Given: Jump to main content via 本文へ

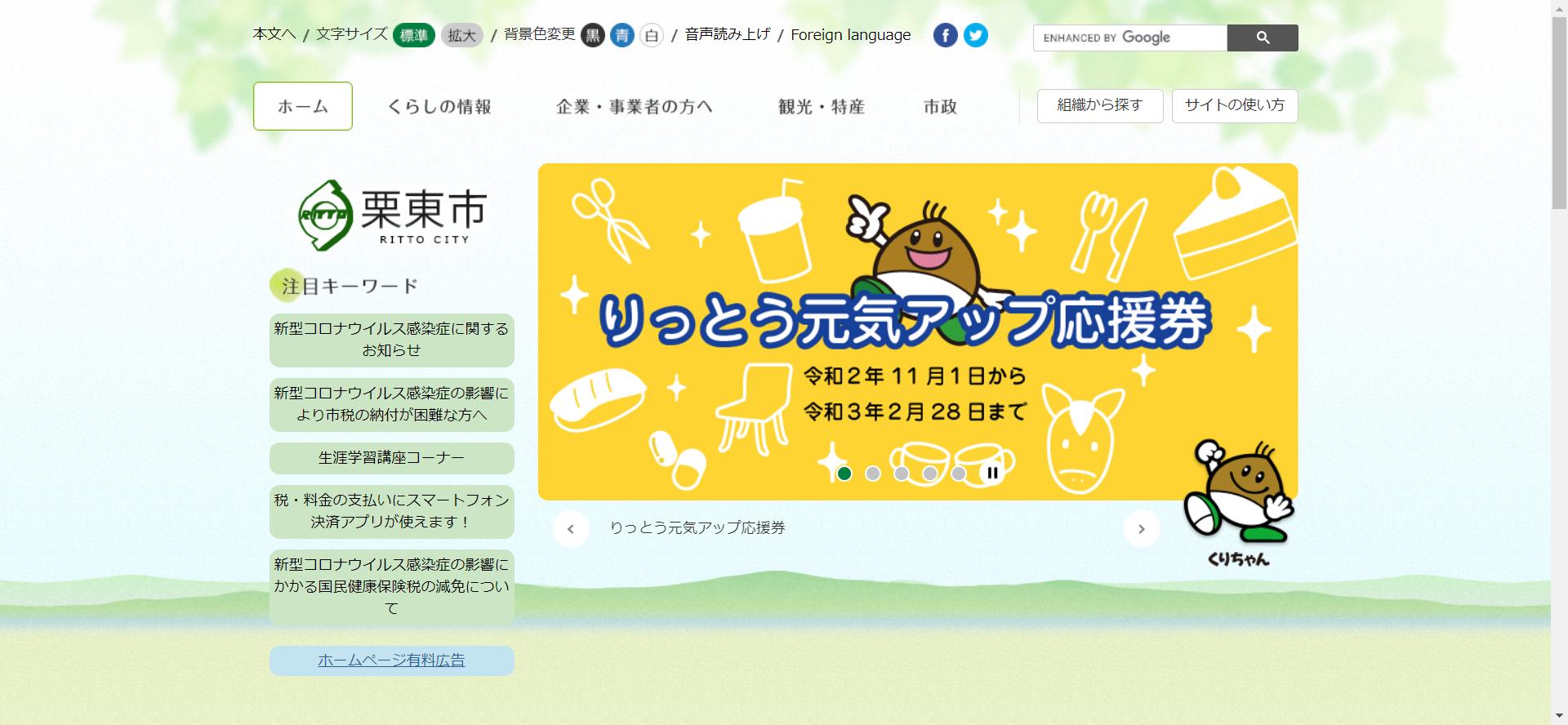Looking at the screenshot, I should pos(274,34).
